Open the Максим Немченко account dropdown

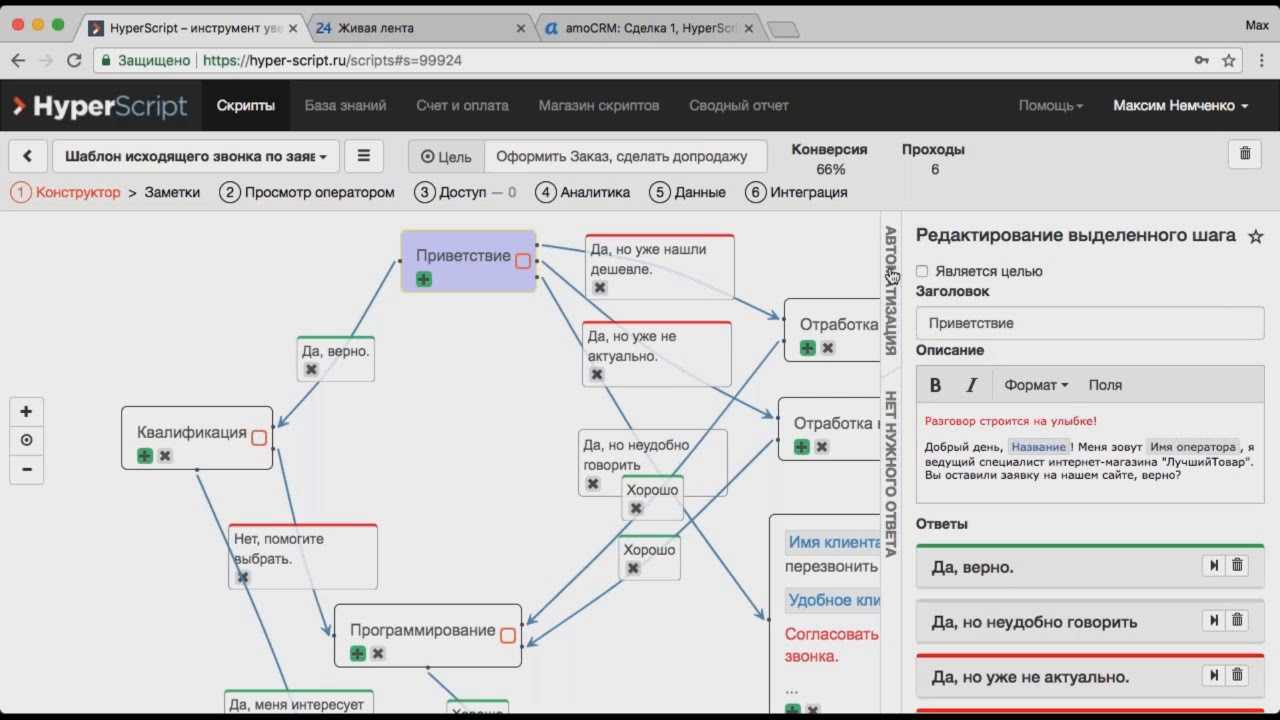1180,105
